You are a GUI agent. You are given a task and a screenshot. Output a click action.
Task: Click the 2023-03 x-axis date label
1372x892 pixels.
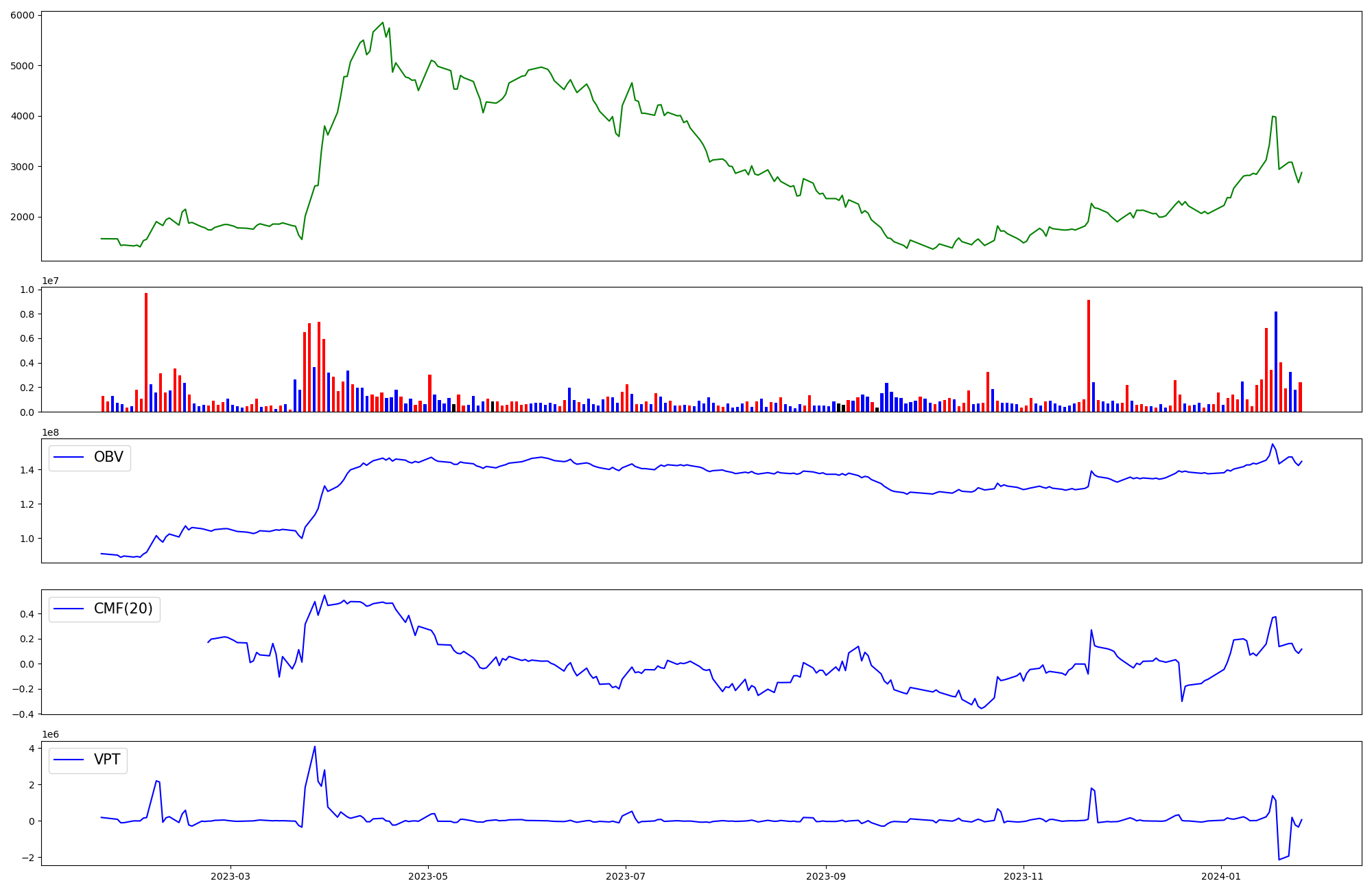pyautogui.click(x=230, y=876)
